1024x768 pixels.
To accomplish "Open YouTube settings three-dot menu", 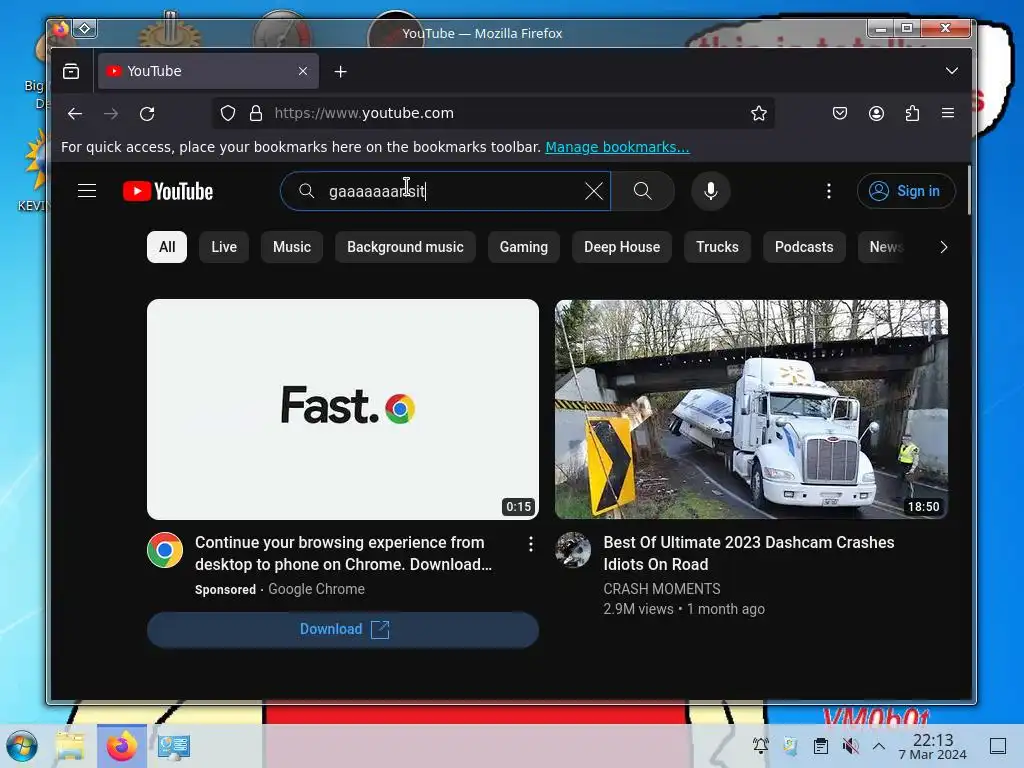I will 829,191.
